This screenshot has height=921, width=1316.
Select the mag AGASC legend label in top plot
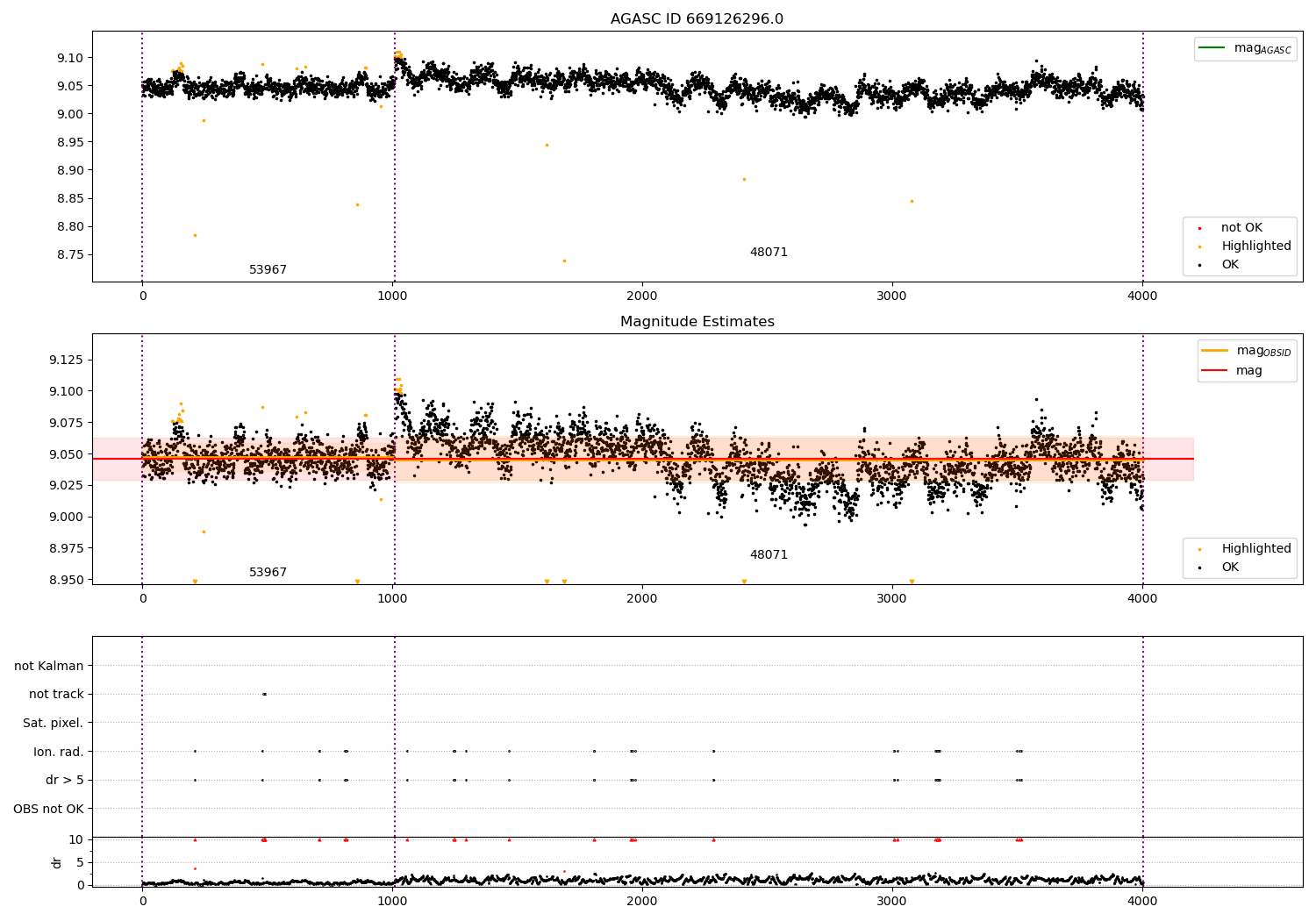point(1262,48)
